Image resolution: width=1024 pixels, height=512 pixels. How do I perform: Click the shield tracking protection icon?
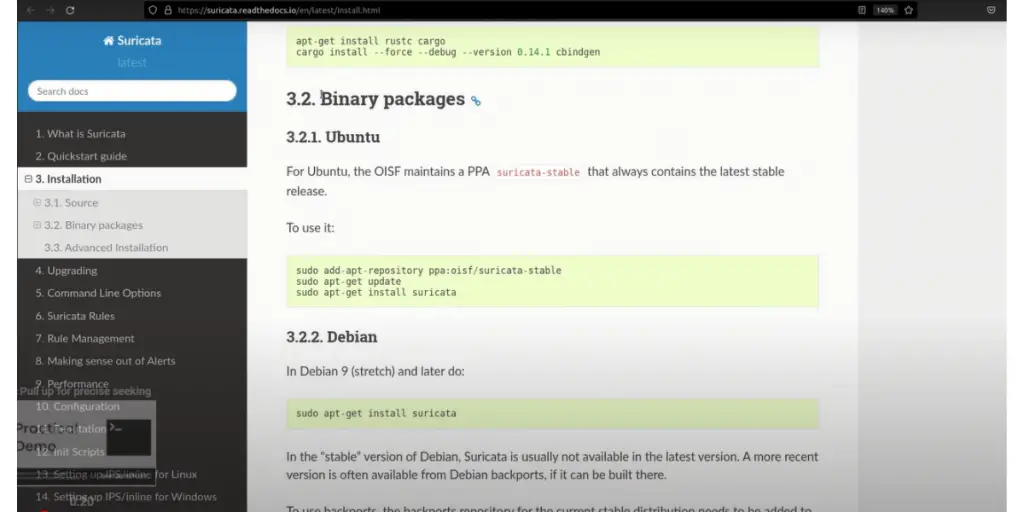153,10
